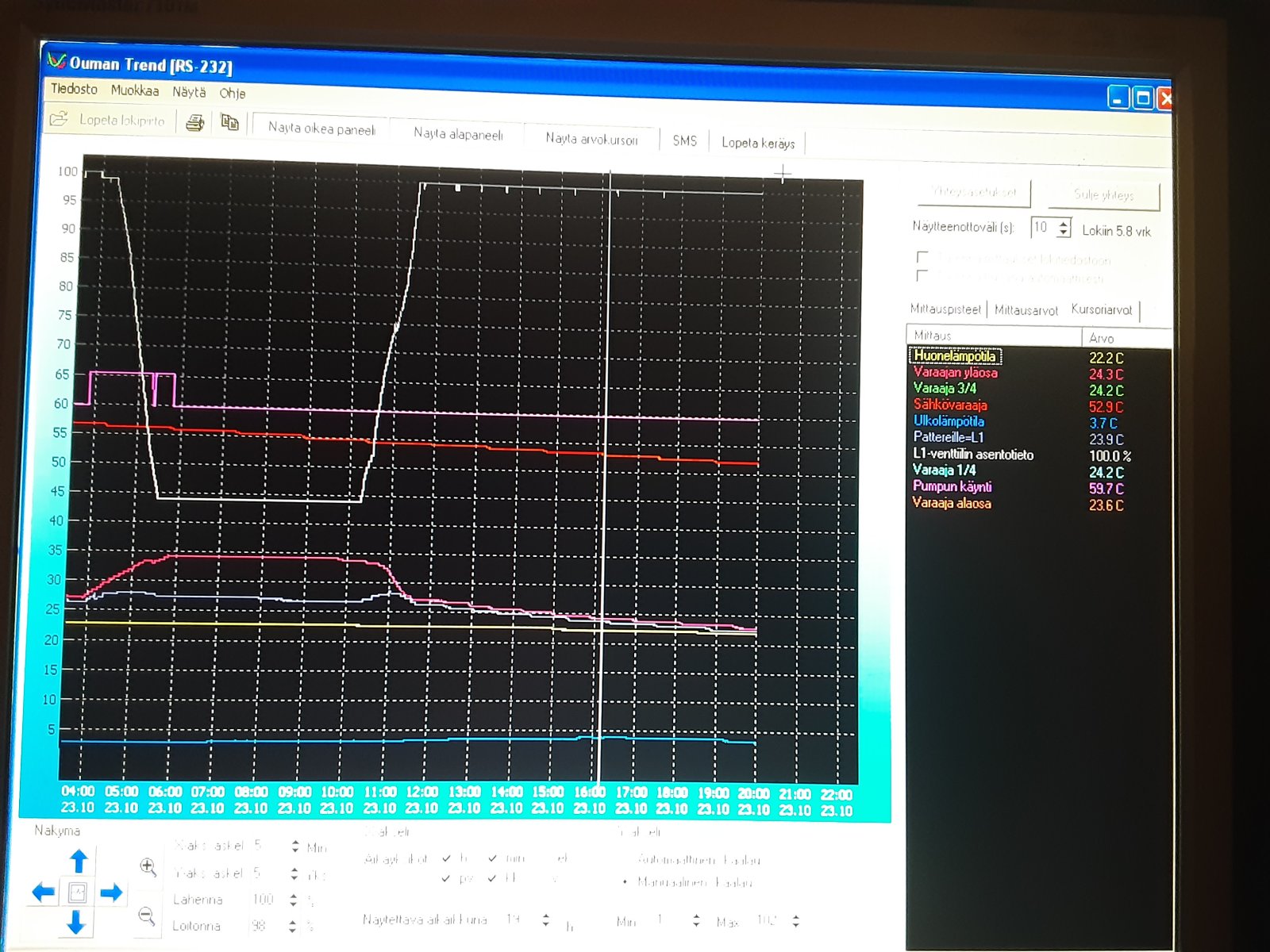Pan the chart view right with the blue arrow
The image size is (1270, 952).
(x=112, y=892)
